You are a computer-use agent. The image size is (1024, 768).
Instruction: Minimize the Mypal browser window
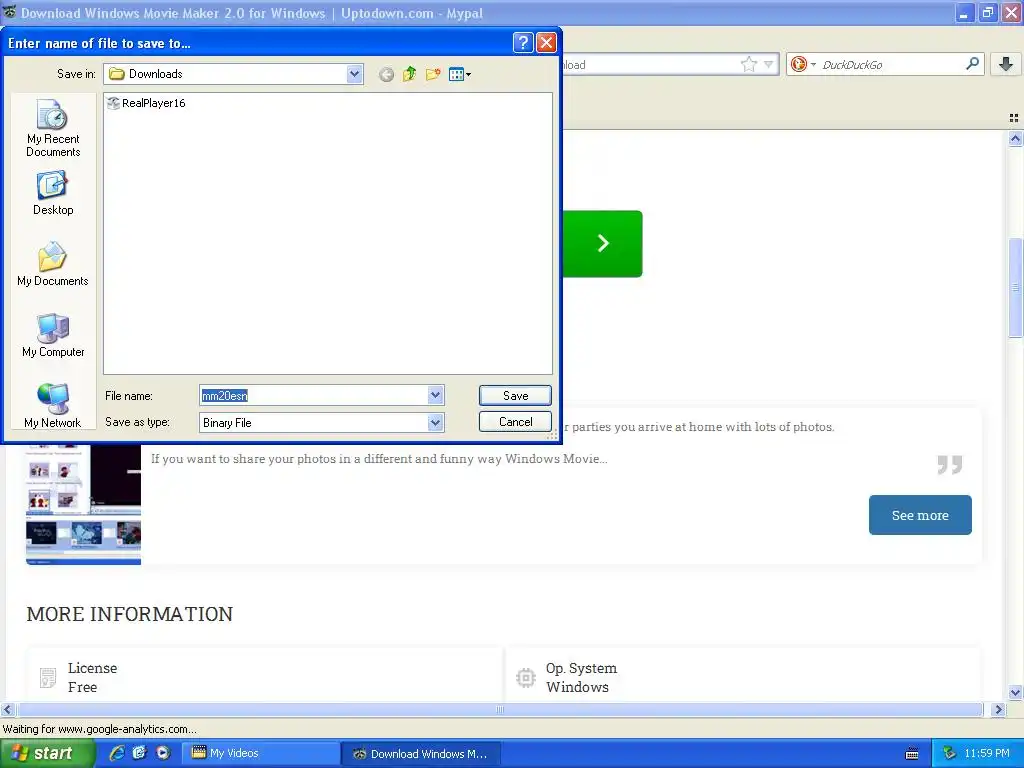tap(964, 12)
